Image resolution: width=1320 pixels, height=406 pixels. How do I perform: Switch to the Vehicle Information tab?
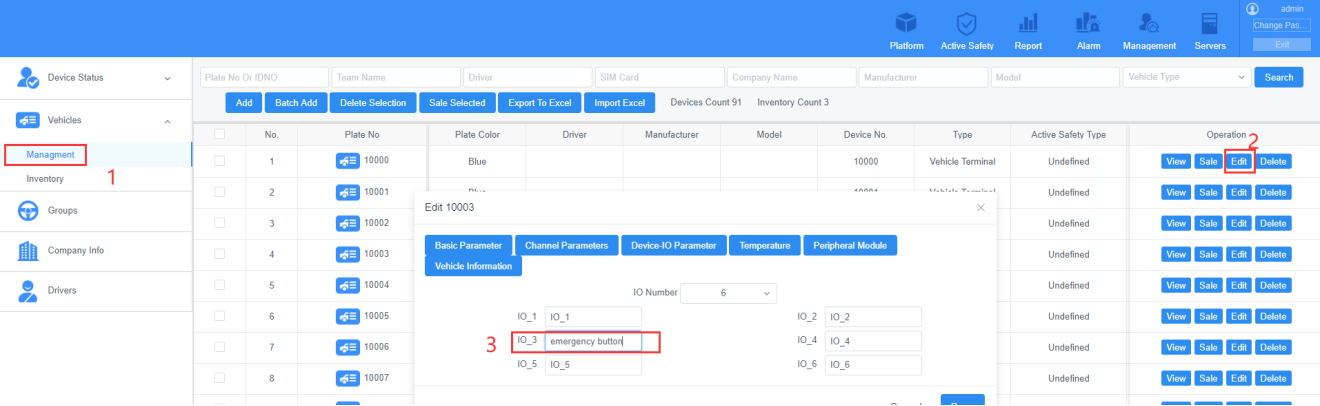473,266
